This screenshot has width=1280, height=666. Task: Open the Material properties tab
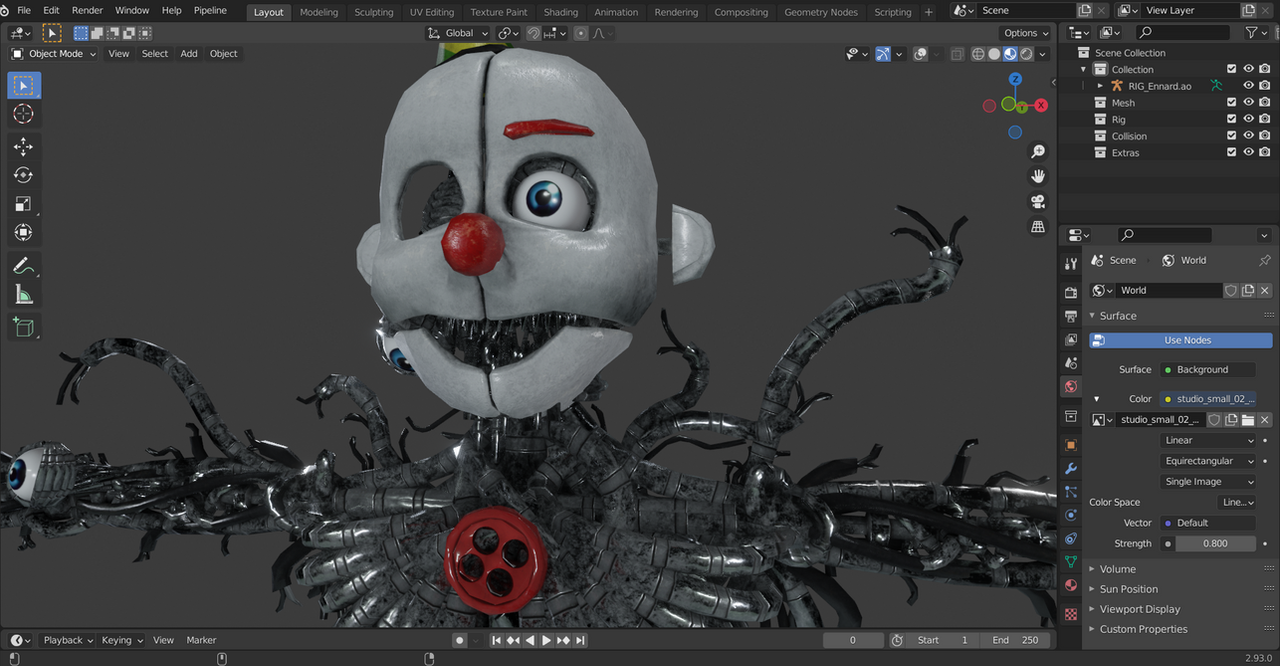tap(1071, 586)
